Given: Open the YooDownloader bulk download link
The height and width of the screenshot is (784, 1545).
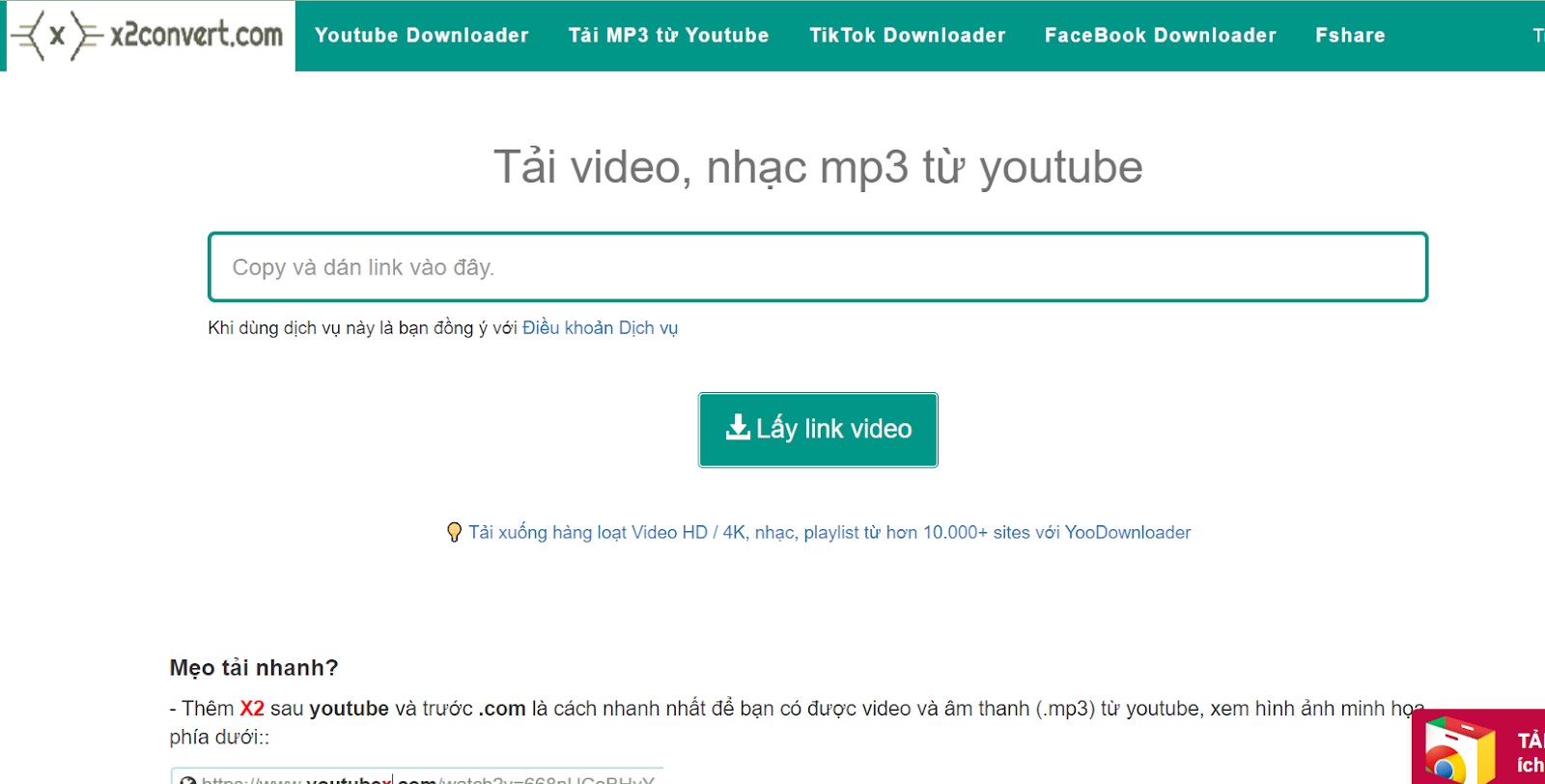Looking at the screenshot, I should [829, 532].
